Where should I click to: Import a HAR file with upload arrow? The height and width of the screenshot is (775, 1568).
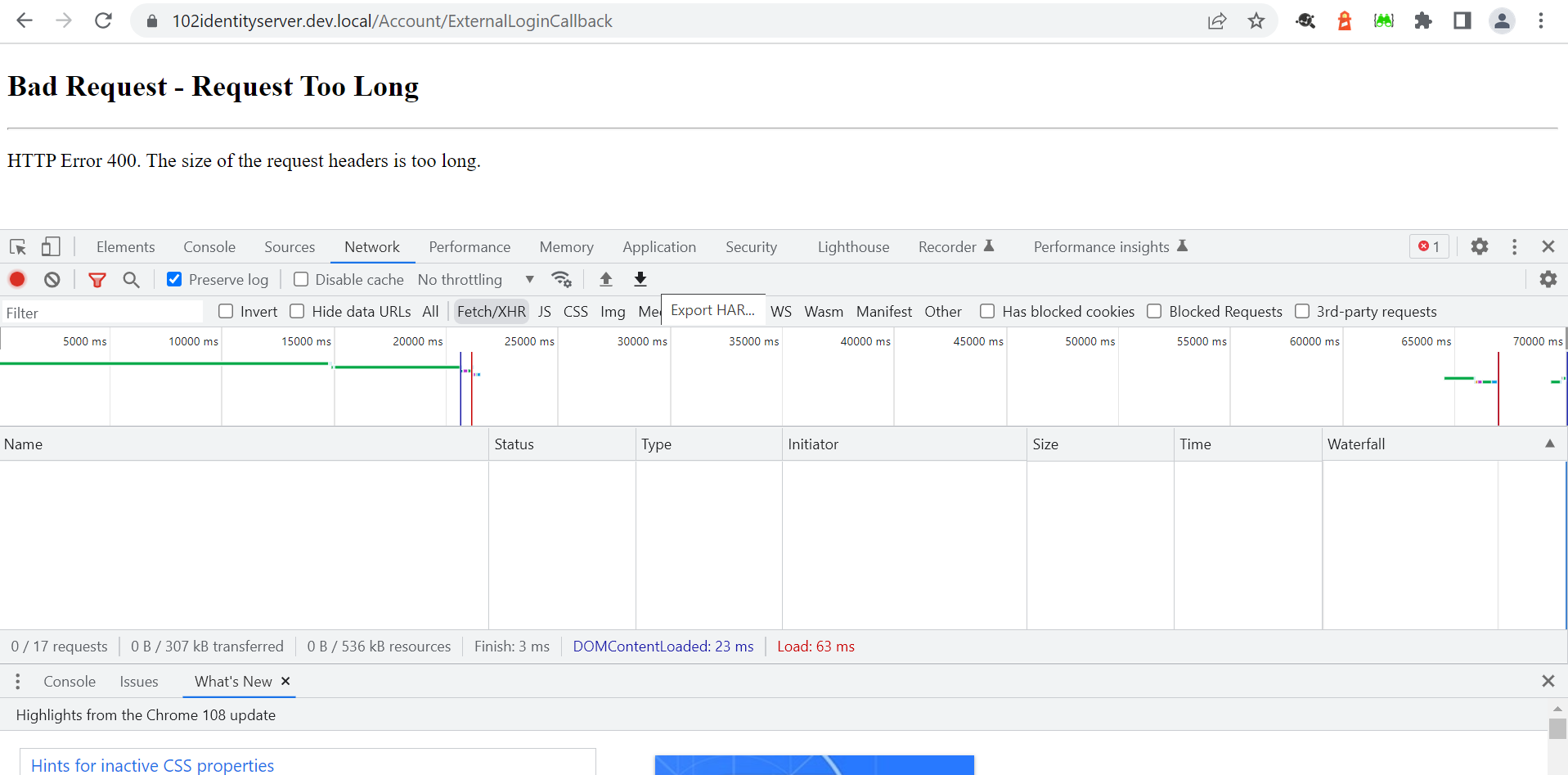point(606,279)
